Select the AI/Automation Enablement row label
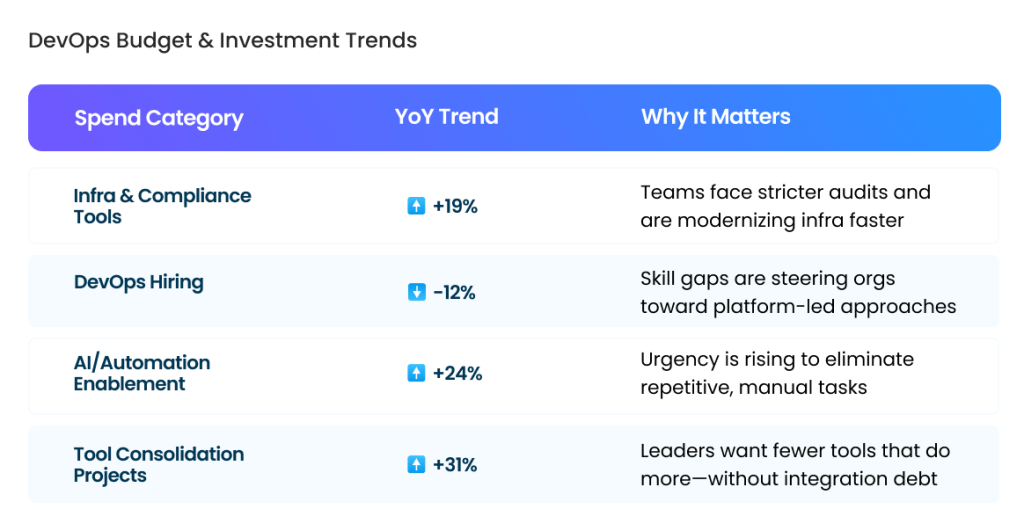 pos(142,372)
